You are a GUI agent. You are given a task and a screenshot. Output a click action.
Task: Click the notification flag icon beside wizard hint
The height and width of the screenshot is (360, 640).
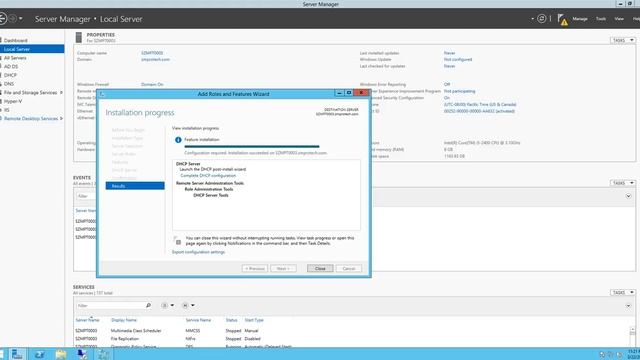click(177, 240)
